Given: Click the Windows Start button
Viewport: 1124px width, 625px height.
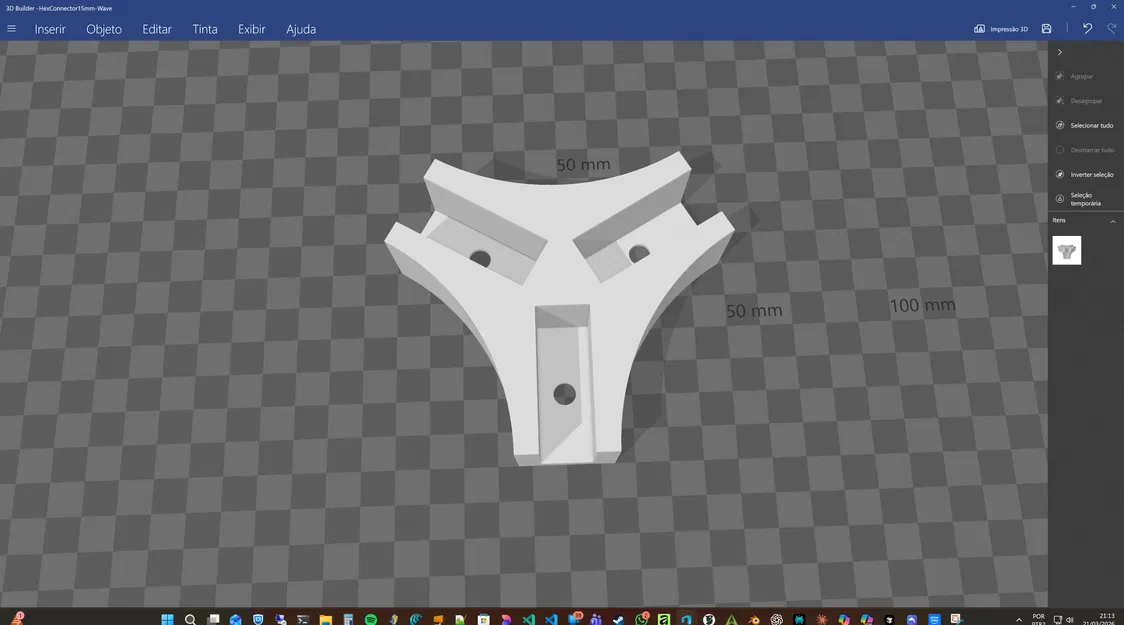Looking at the screenshot, I should [x=166, y=617].
